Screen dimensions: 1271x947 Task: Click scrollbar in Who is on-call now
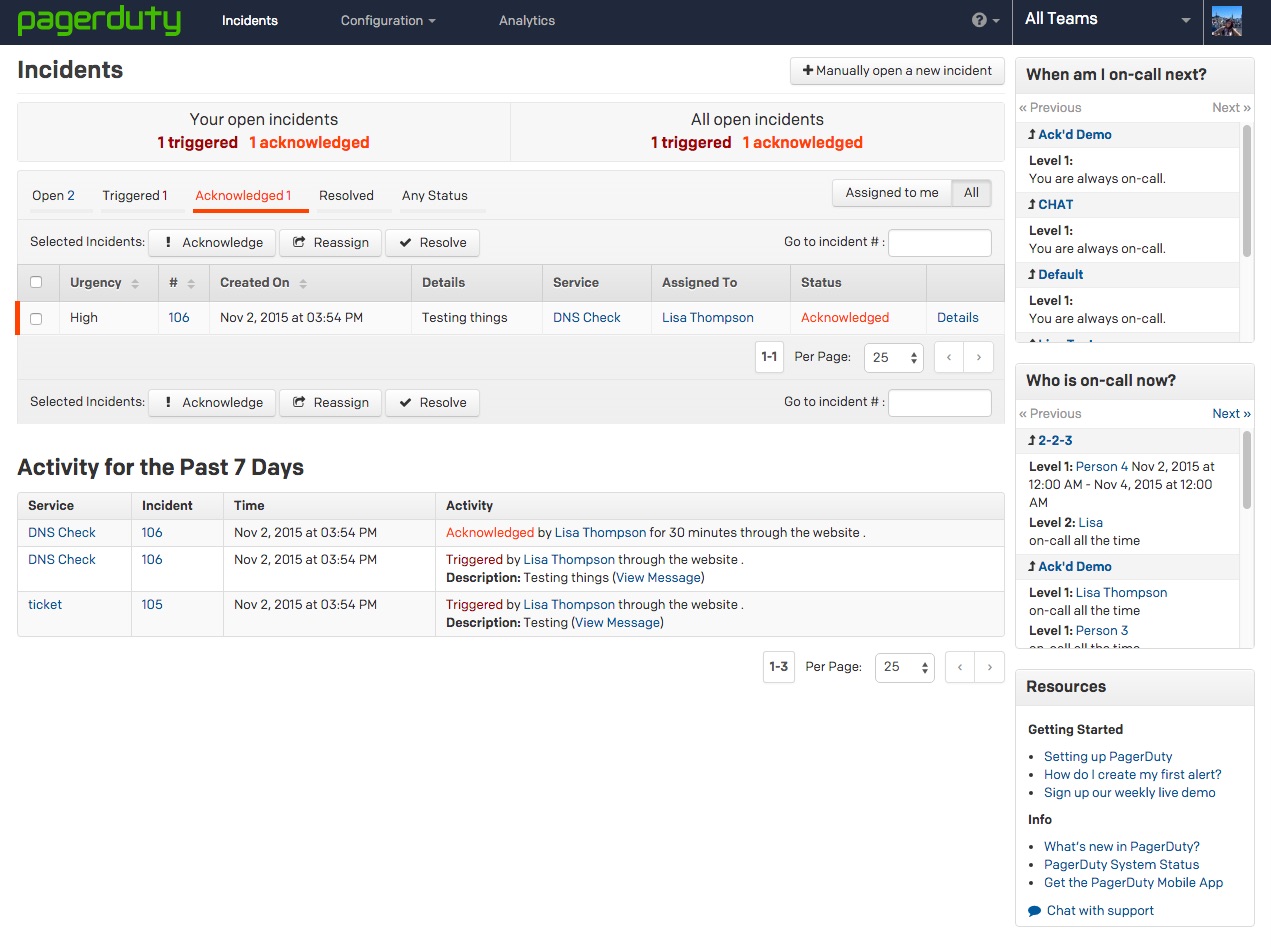click(1246, 470)
